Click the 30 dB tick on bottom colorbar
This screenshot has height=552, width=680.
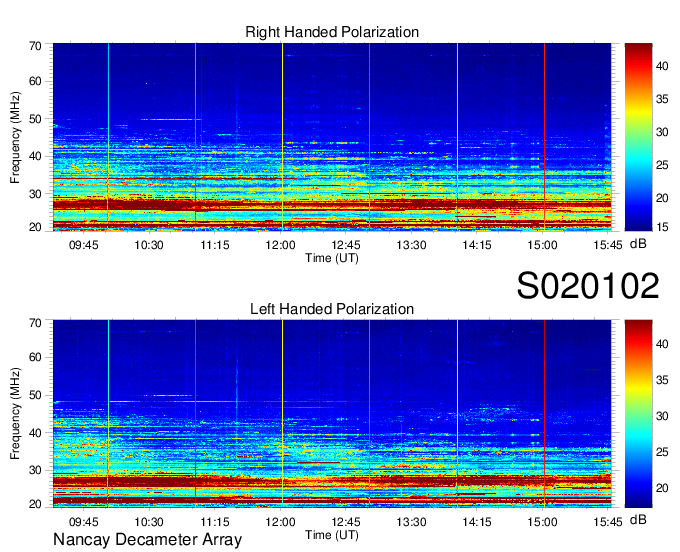pyautogui.click(x=662, y=416)
